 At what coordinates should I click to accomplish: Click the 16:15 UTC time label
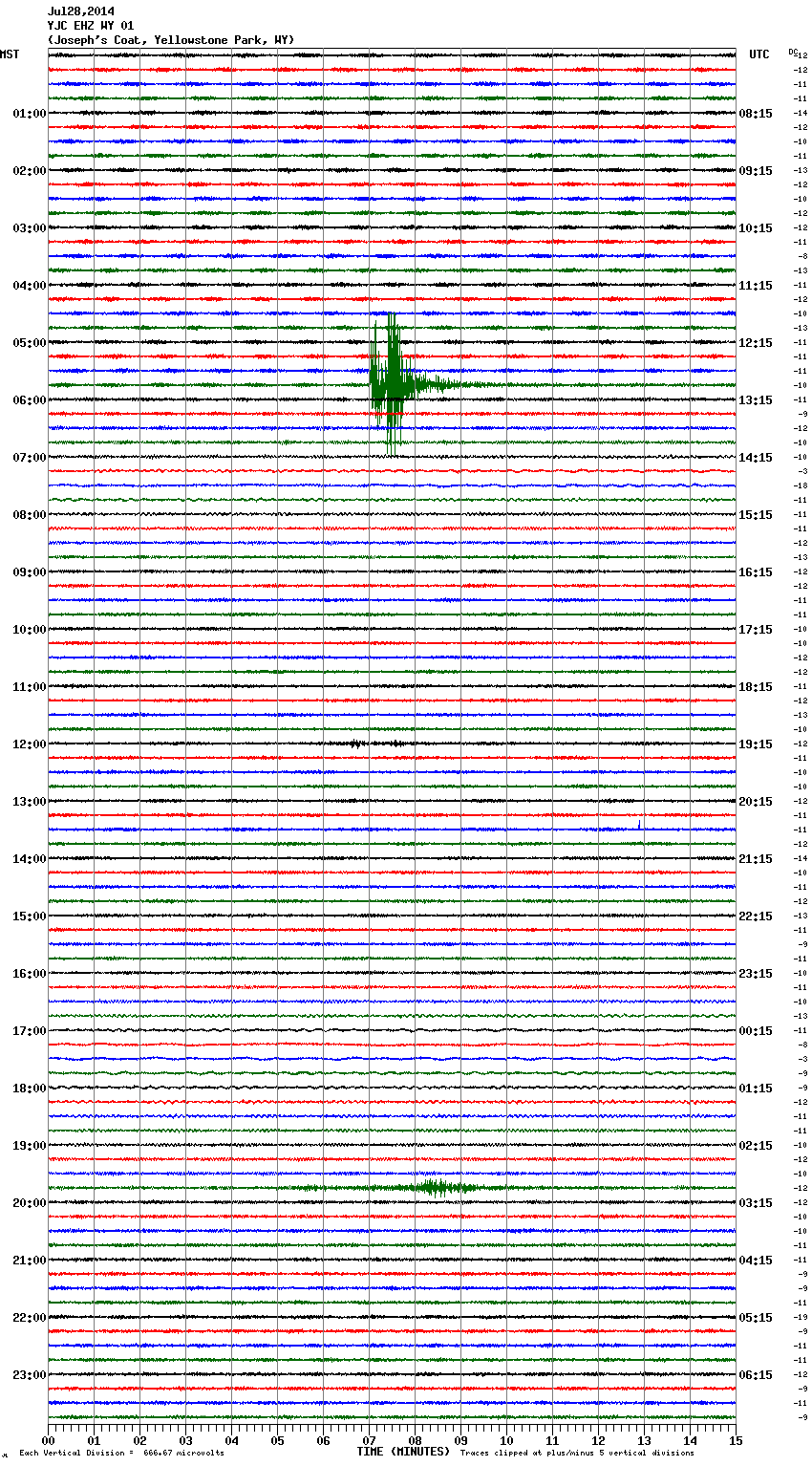pos(756,572)
